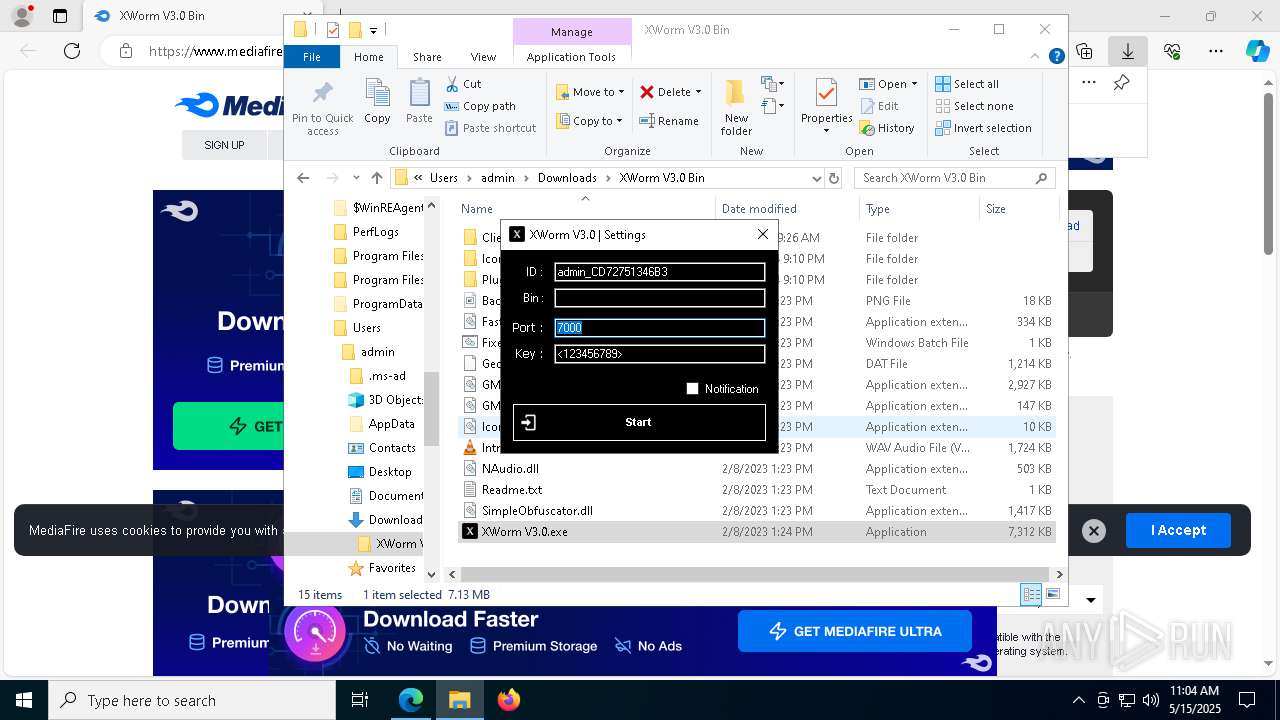
Task: Click Paste shortcut in ribbon
Action: 491,128
